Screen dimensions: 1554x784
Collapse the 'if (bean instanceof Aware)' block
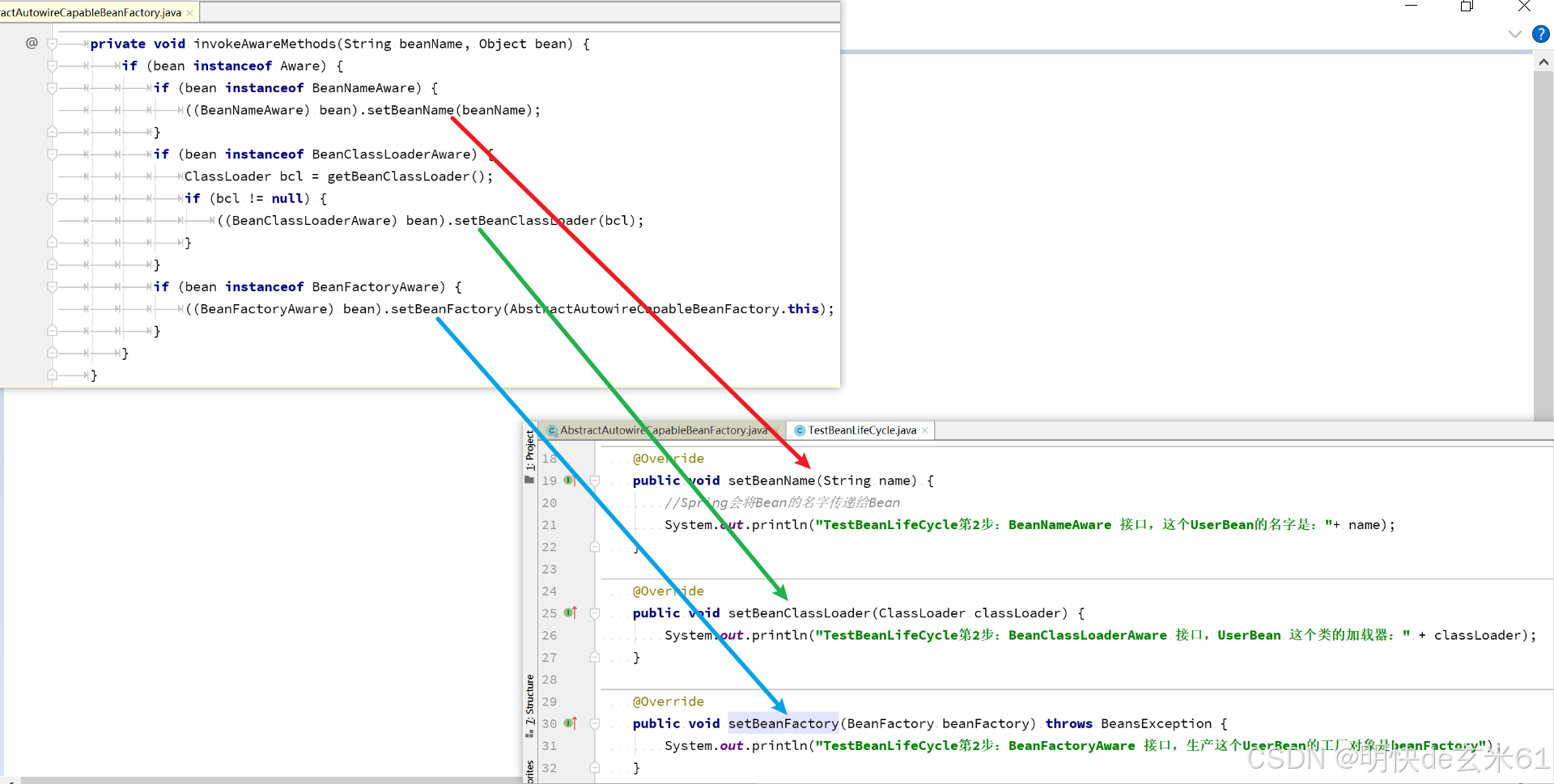tap(52, 66)
